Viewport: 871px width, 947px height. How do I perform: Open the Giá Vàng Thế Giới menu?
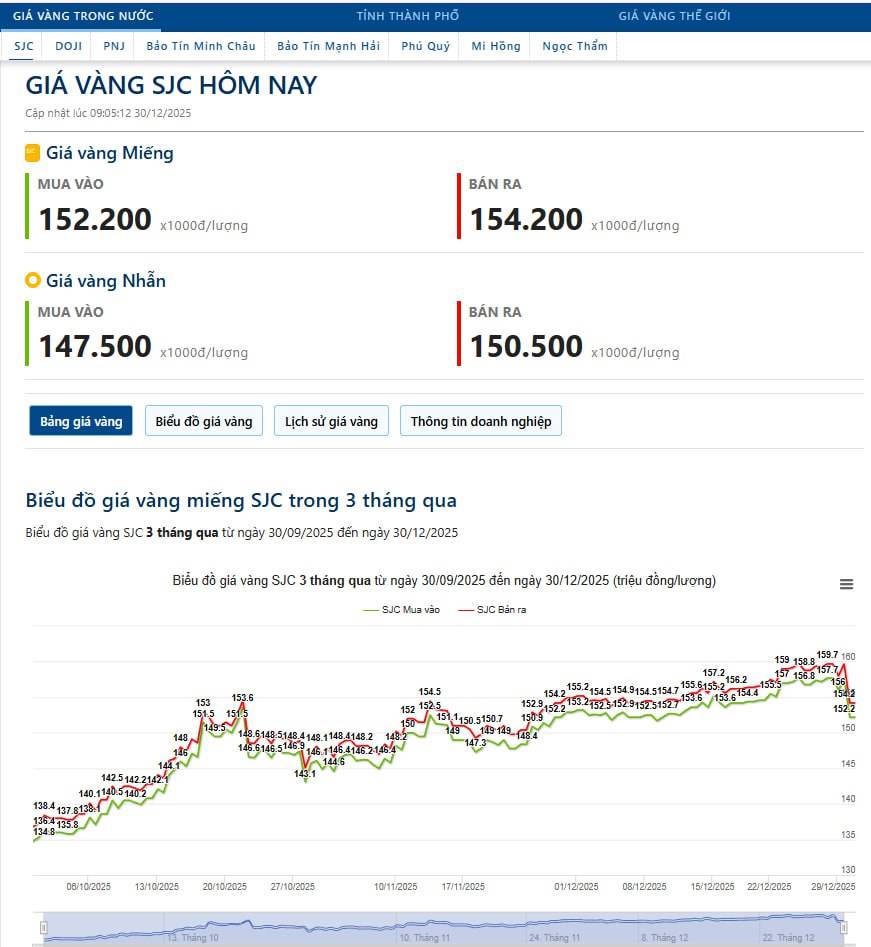[674, 16]
